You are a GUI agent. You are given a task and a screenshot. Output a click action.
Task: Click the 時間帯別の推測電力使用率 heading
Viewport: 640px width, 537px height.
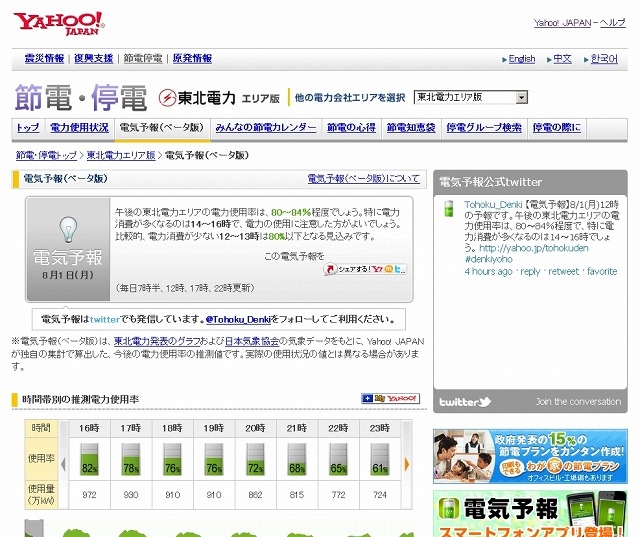pyautogui.click(x=80, y=399)
